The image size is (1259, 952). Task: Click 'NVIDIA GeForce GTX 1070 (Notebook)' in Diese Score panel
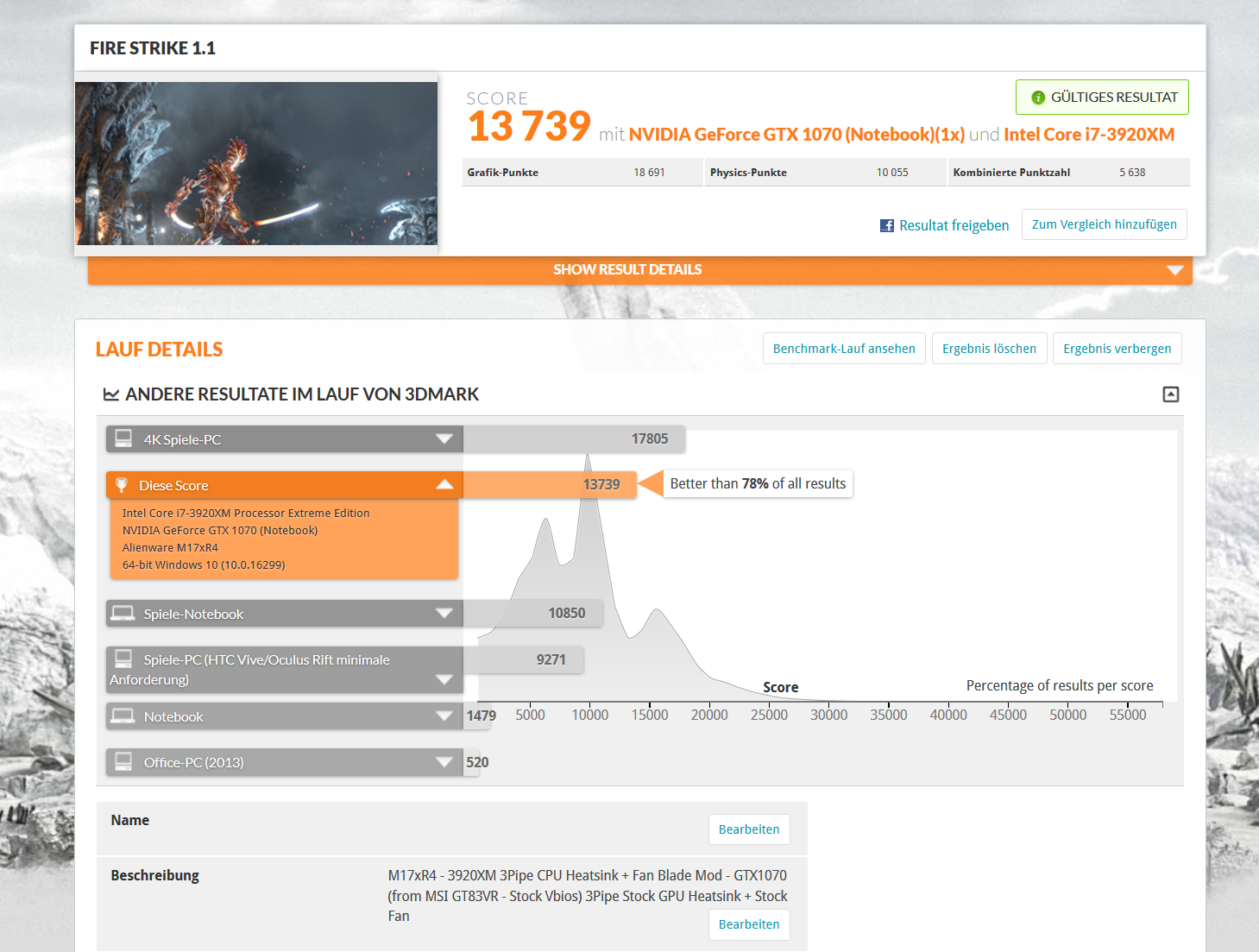pyautogui.click(x=220, y=530)
